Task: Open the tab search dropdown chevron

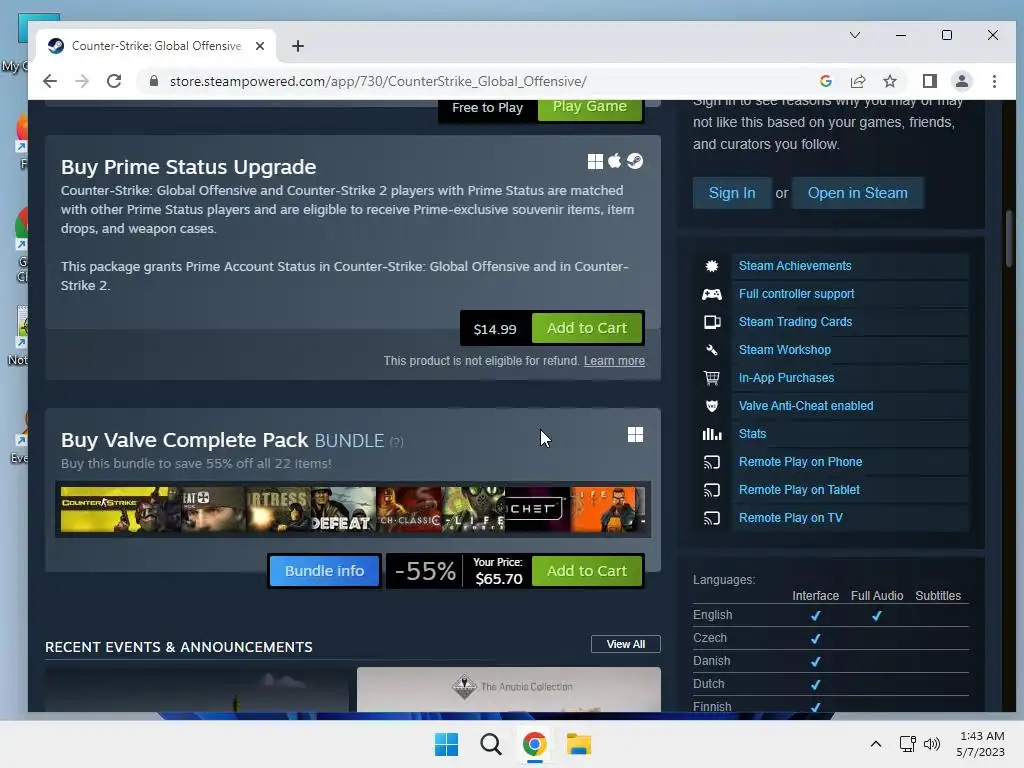Action: pos(854,35)
